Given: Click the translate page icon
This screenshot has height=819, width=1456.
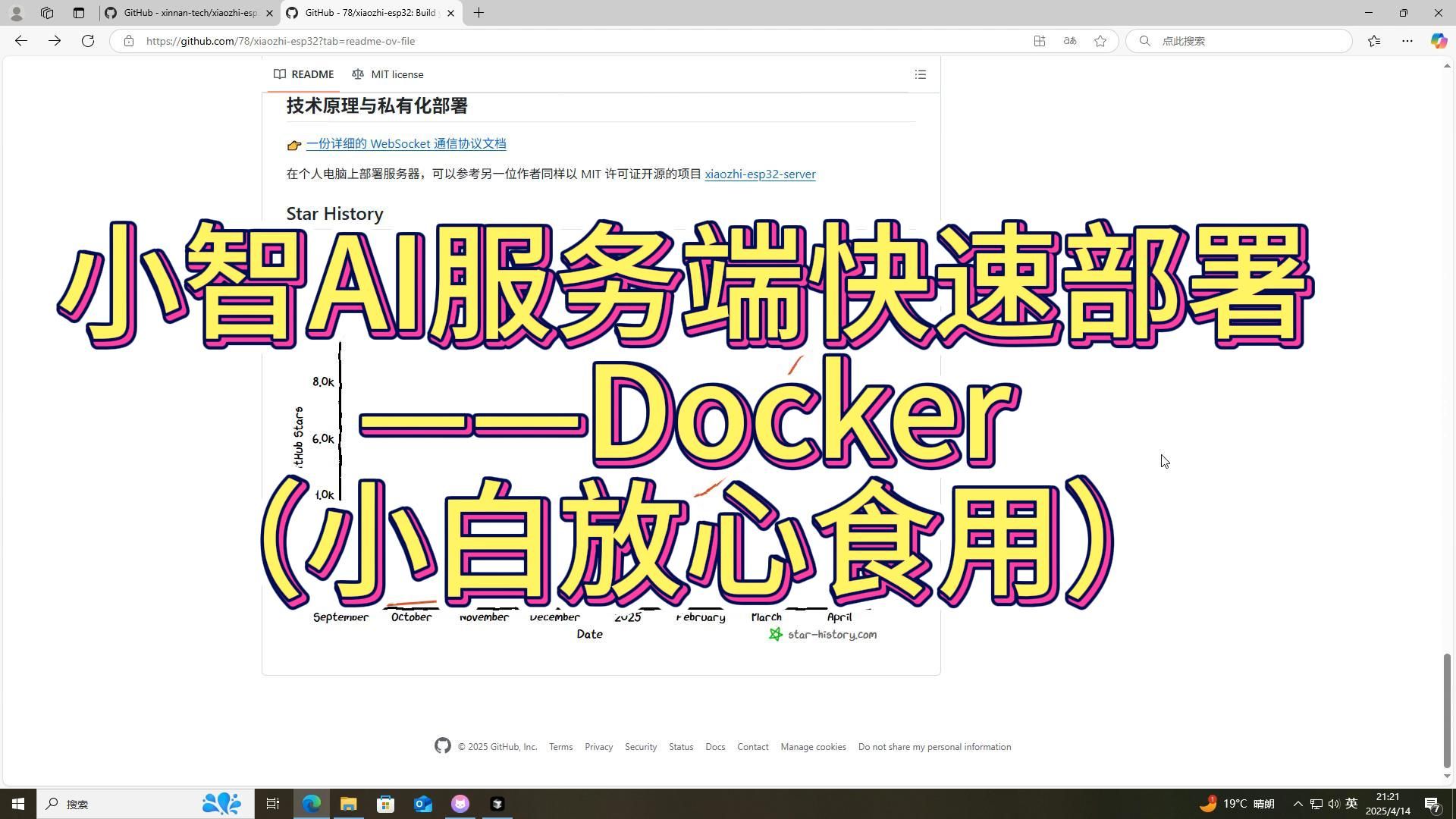Looking at the screenshot, I should coord(1069,41).
